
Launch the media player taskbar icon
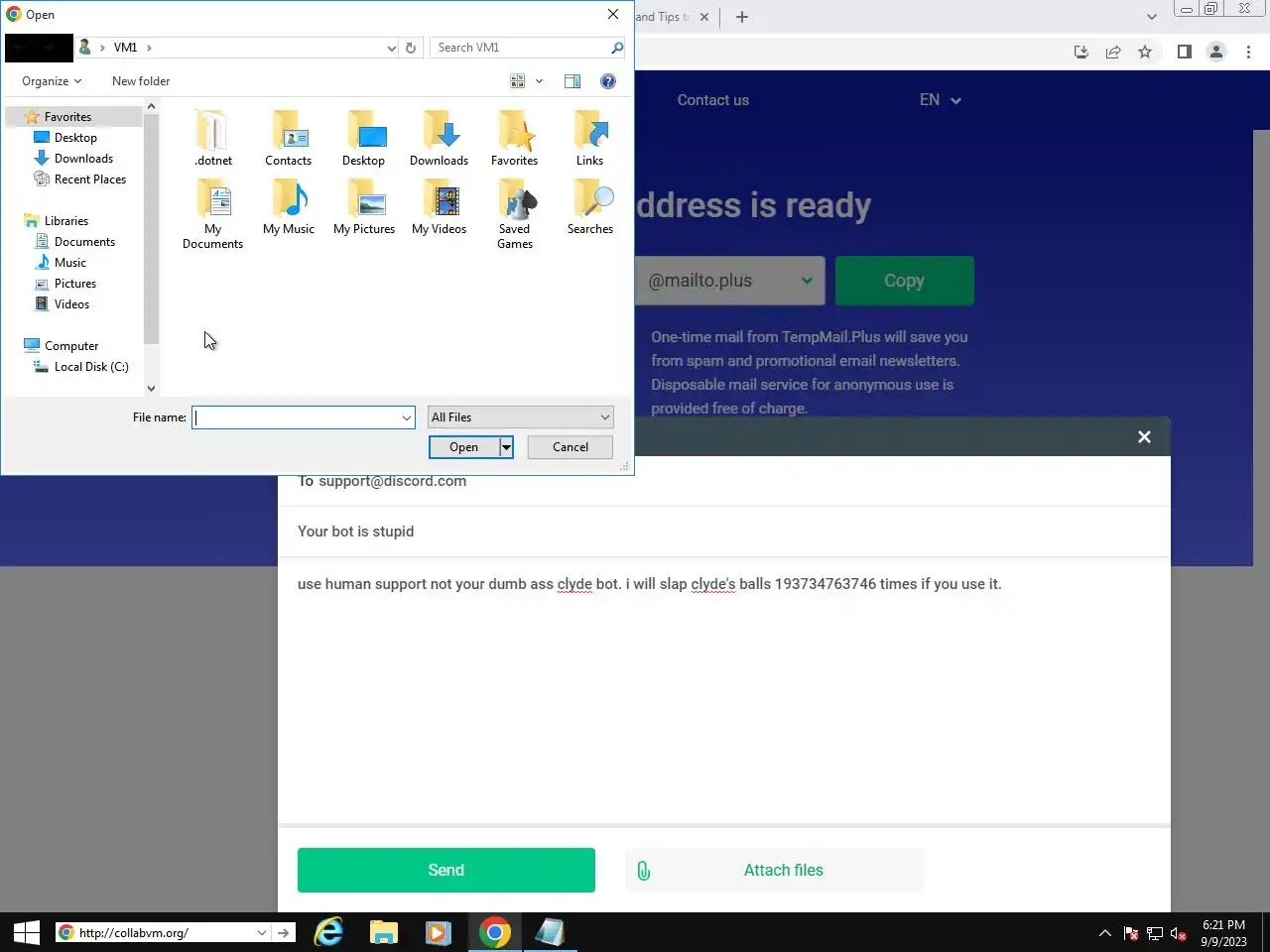438,932
